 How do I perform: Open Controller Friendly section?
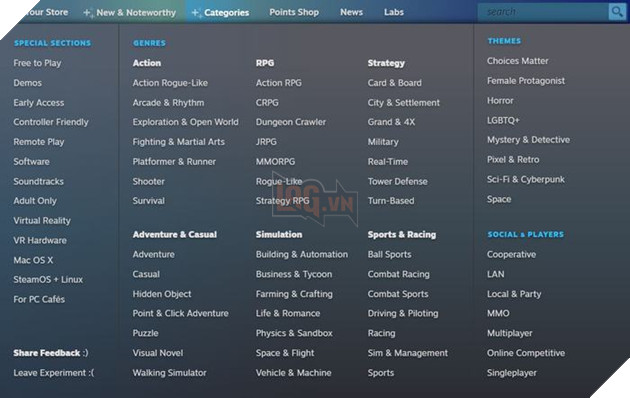point(51,122)
